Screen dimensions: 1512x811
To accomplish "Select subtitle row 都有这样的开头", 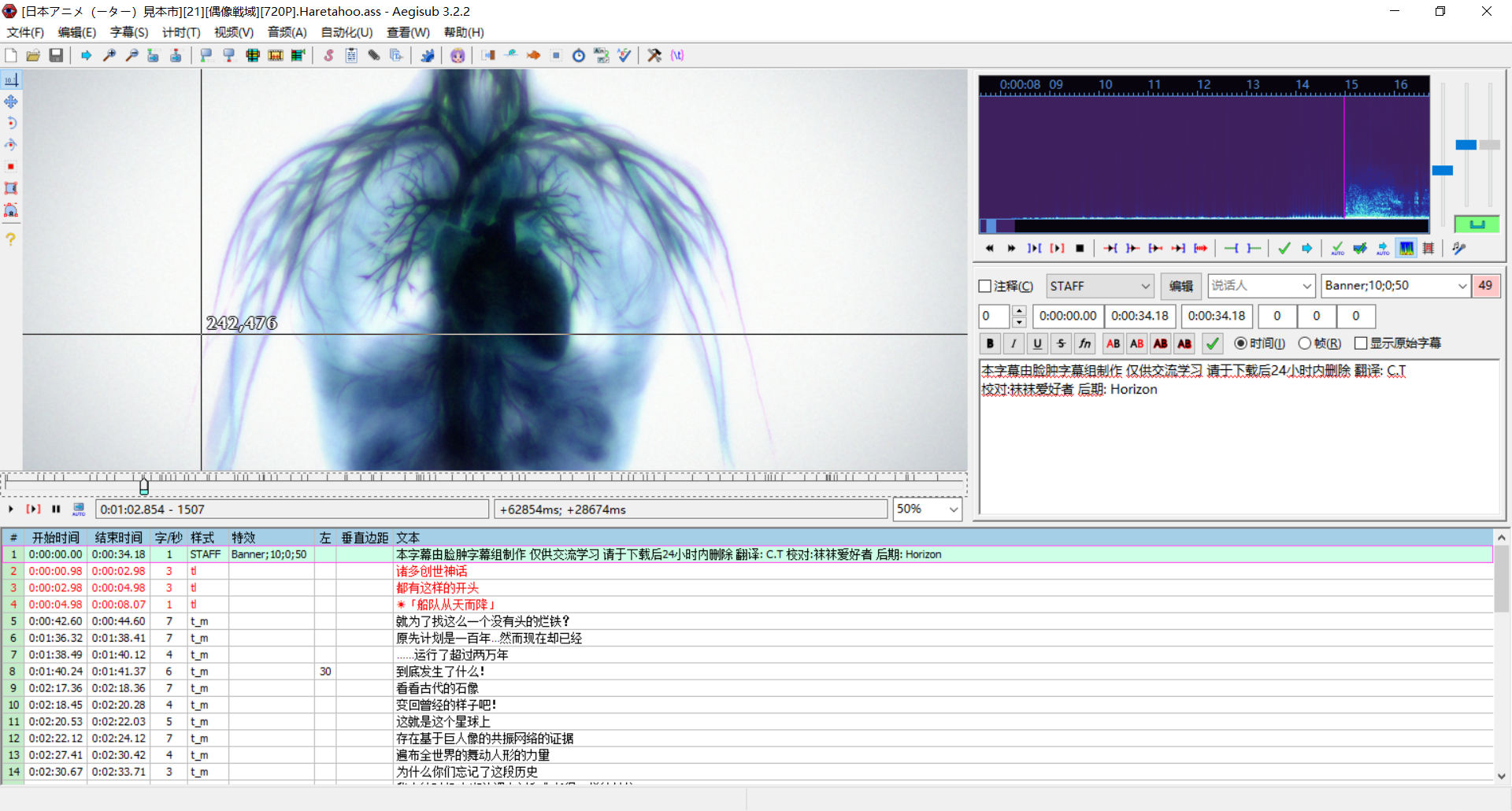I will pos(747,588).
